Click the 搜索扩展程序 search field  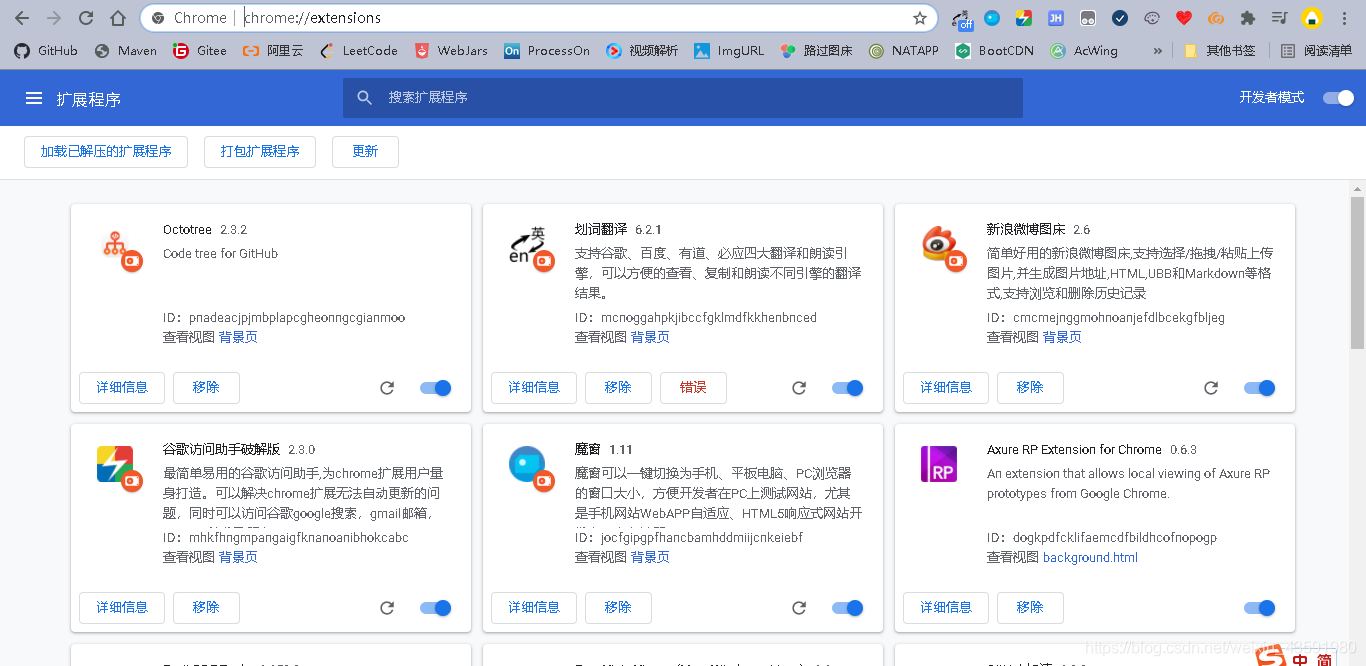click(x=683, y=98)
